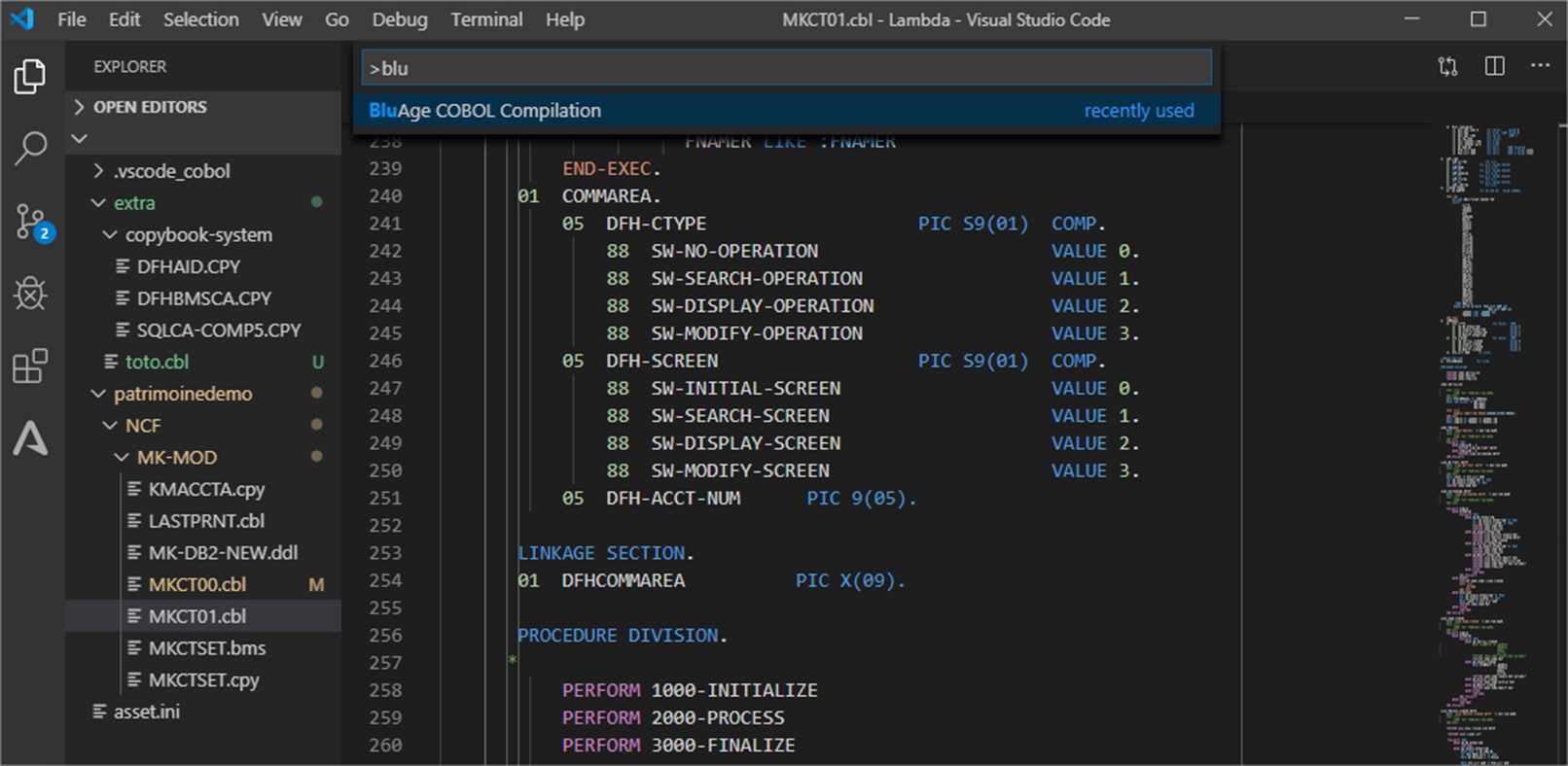The width and height of the screenshot is (1568, 766).
Task: Open the BluAge 'A' activity bar icon
Action: [30, 438]
